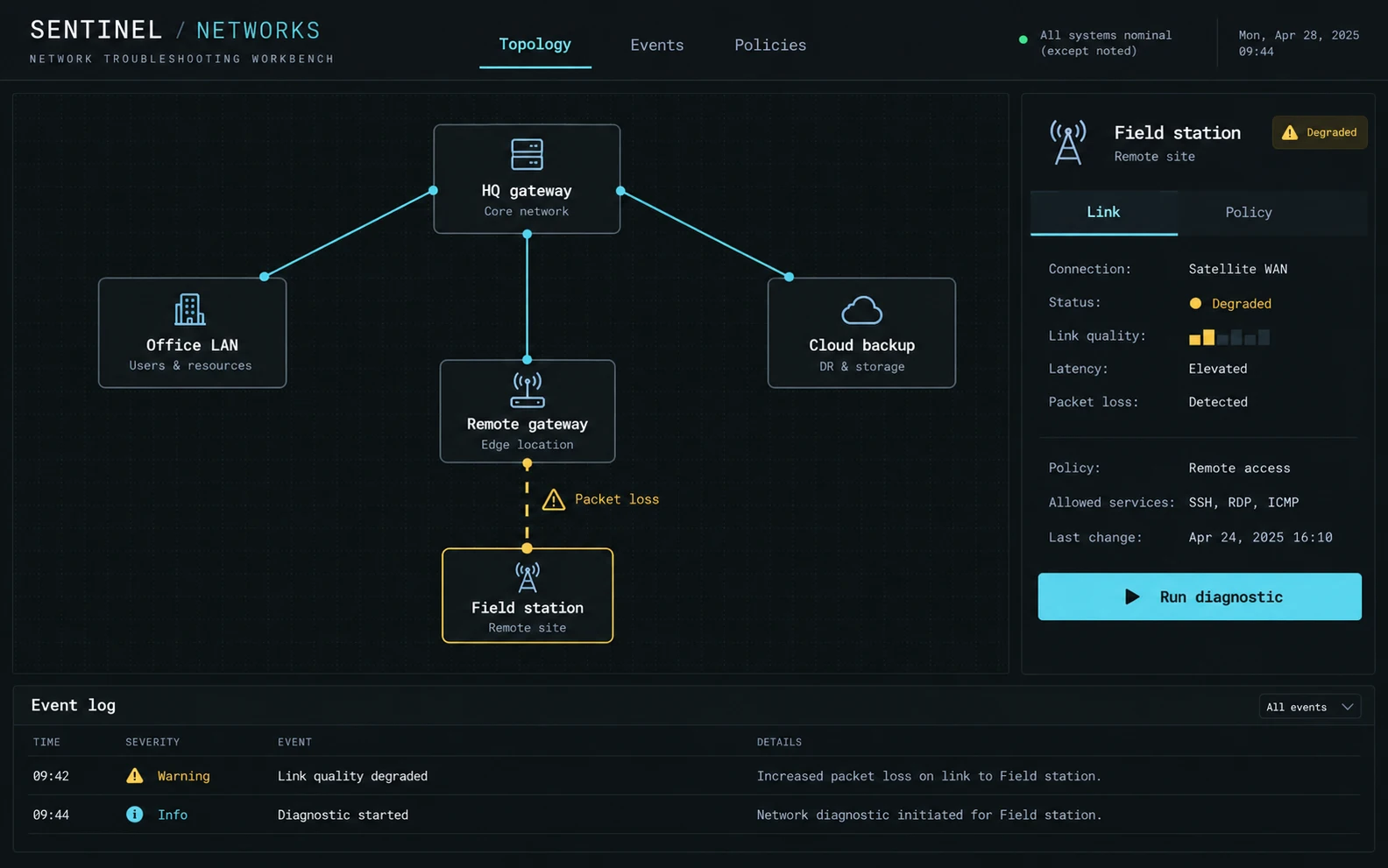Click the warning icon in the Degraded badge
This screenshot has height=868, width=1388.
point(1289,132)
